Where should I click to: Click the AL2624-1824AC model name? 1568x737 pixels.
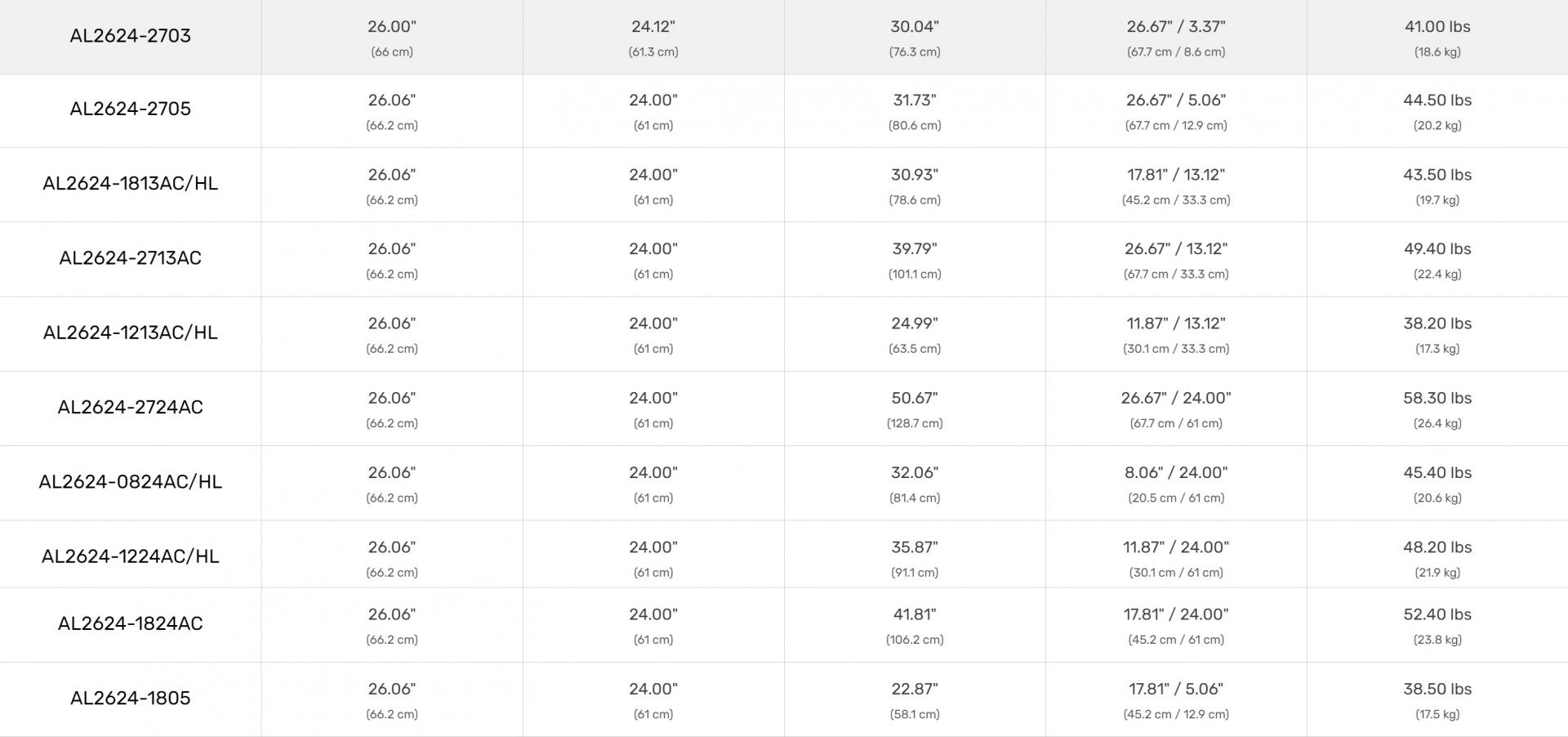tap(130, 623)
